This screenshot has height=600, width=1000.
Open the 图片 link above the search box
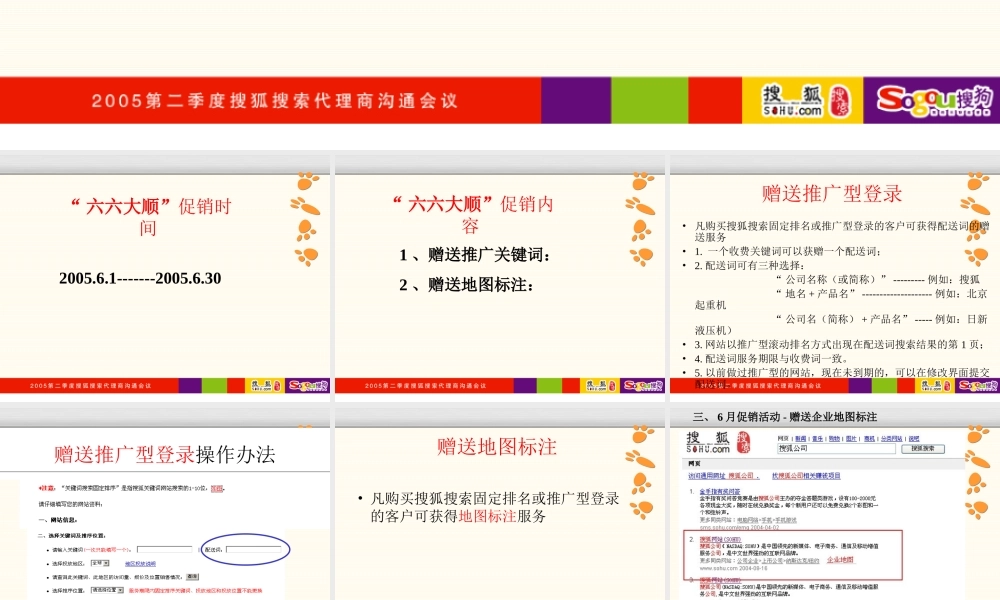tap(851, 439)
